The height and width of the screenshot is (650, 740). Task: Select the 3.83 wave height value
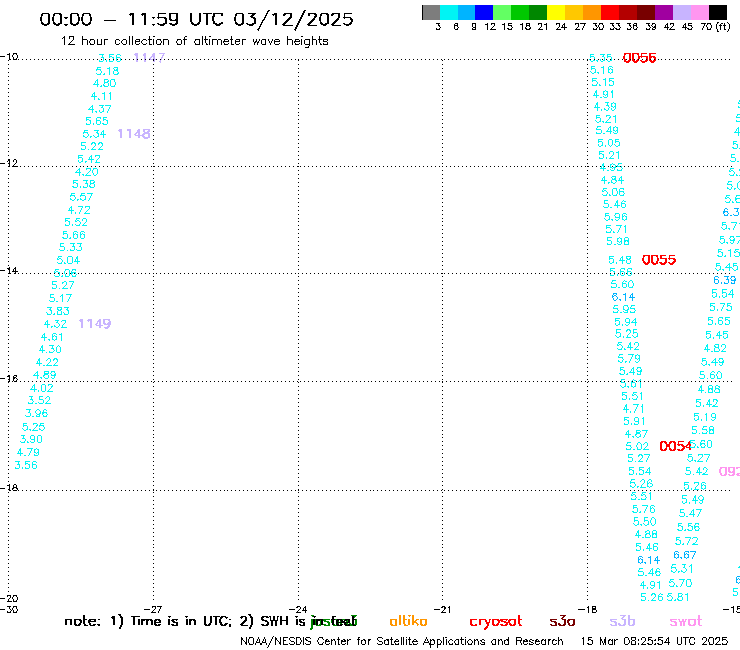[x=58, y=311]
